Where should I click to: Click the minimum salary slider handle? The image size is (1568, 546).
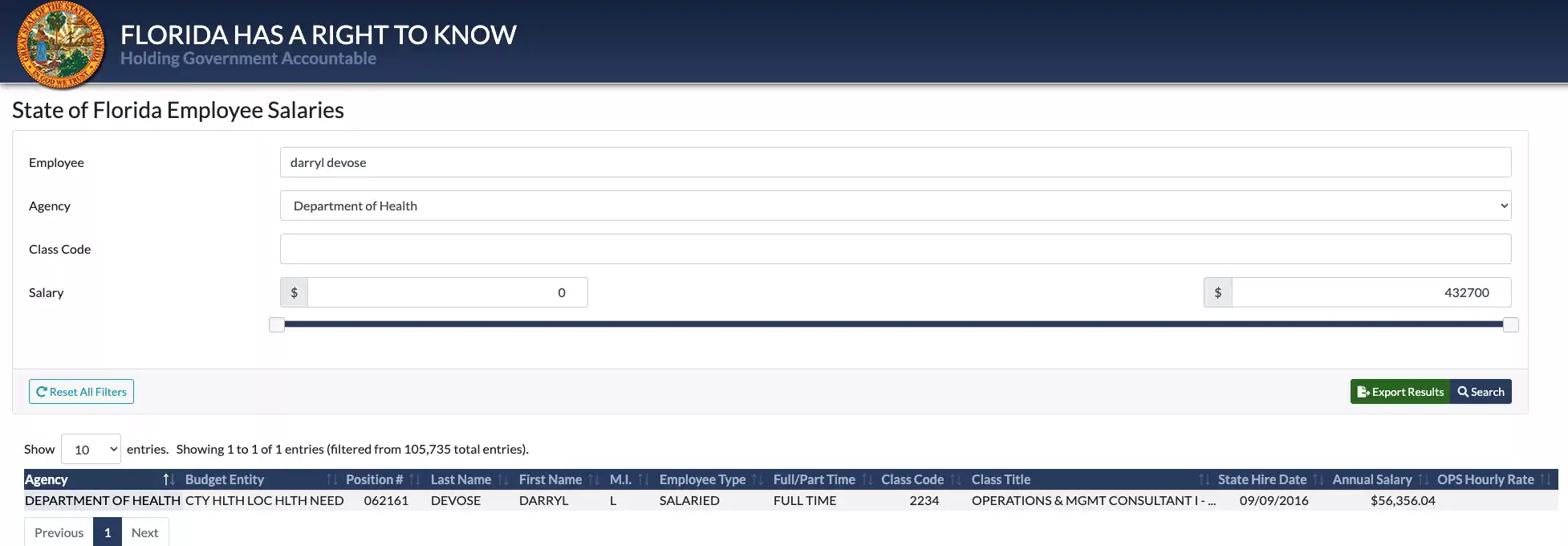[x=277, y=324]
